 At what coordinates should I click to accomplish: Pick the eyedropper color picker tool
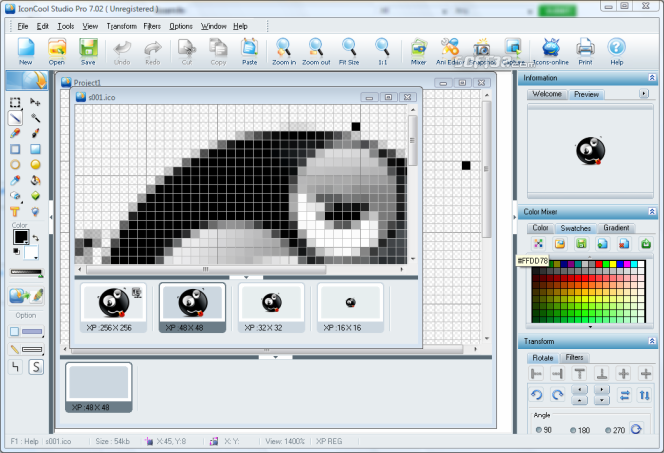15,180
